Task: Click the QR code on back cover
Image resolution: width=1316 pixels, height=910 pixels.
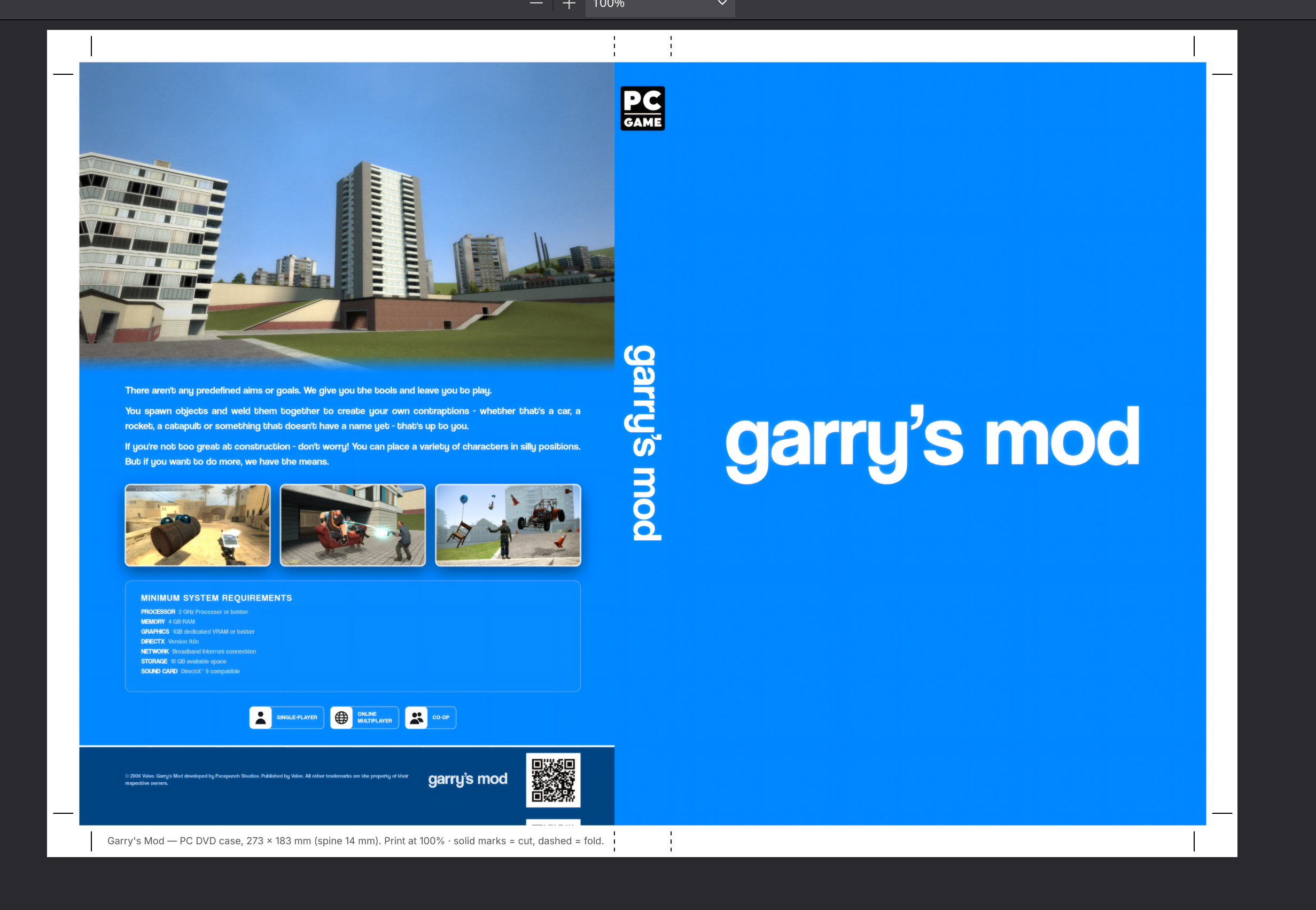Action: [x=553, y=780]
